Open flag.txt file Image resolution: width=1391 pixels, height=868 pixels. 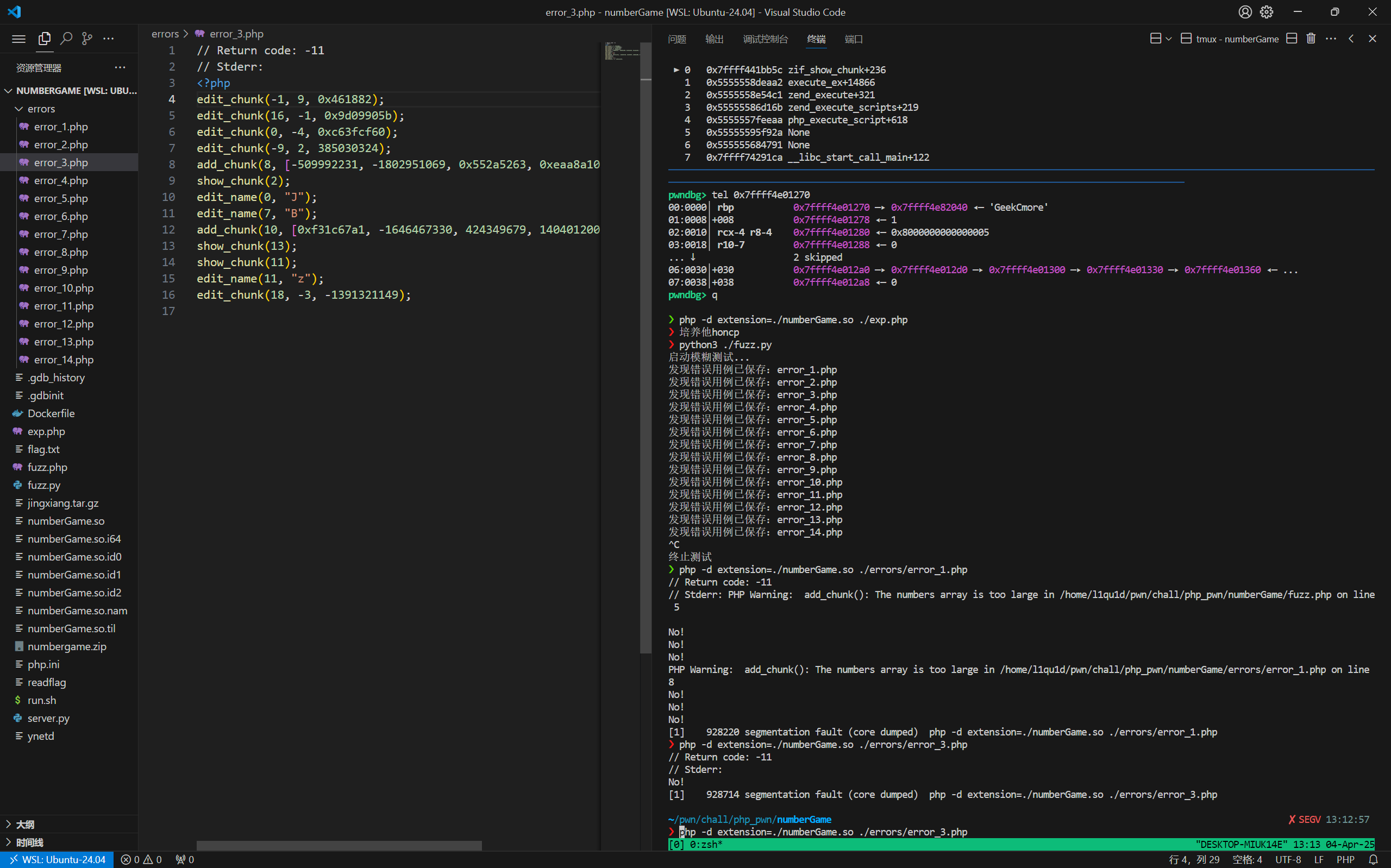click(x=69, y=449)
